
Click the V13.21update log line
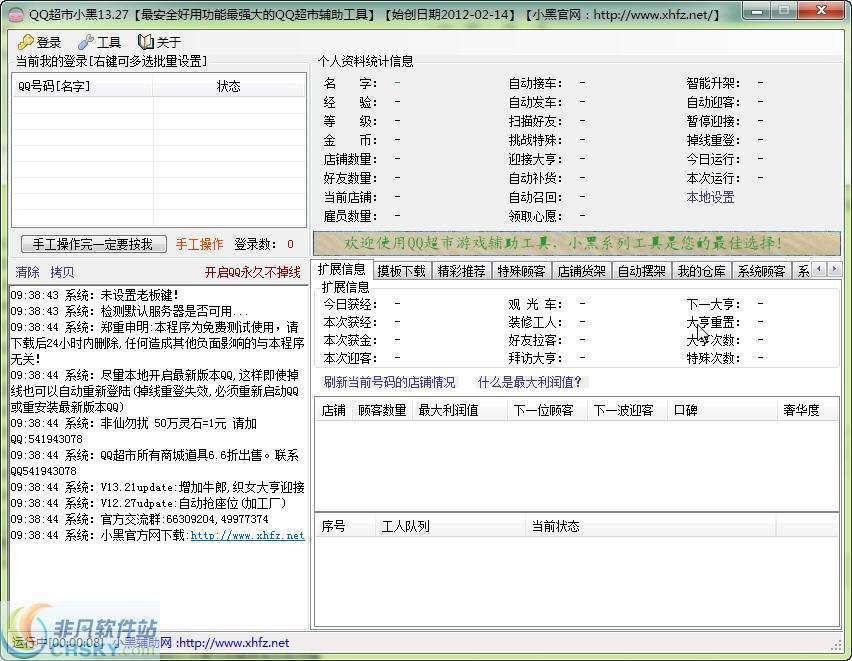point(158,487)
